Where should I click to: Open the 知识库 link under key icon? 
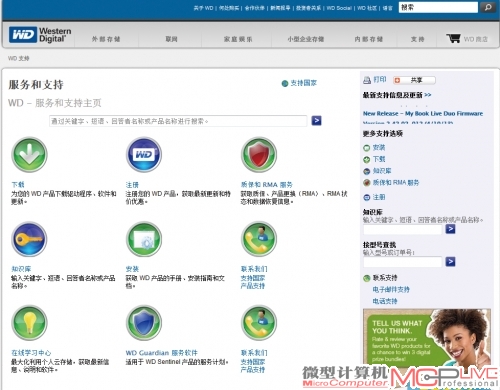21,269
